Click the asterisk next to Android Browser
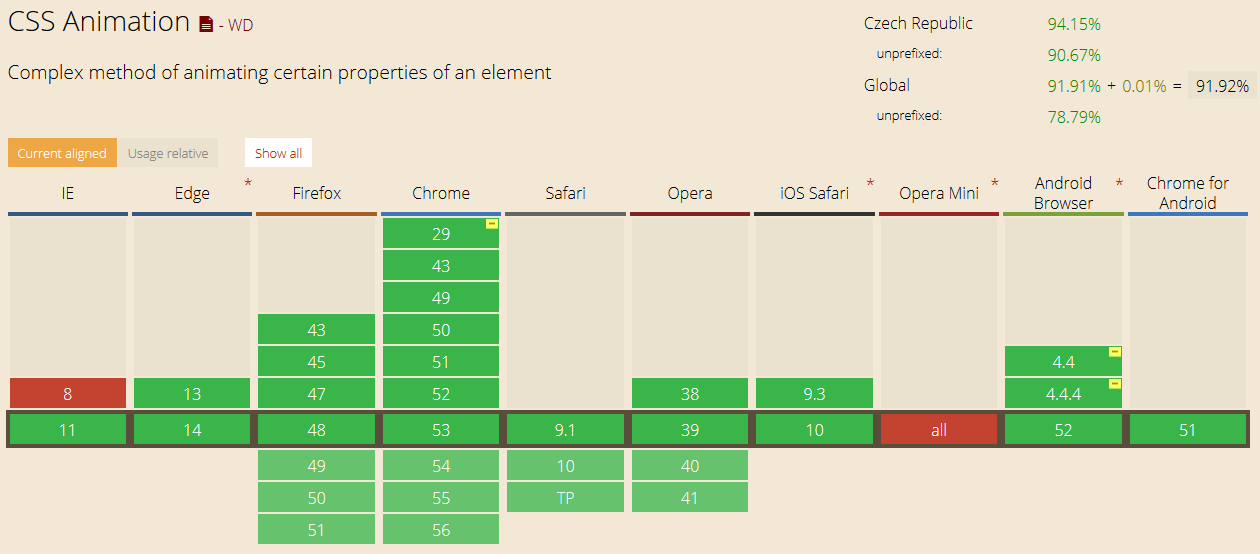1260x554 pixels. coord(1119,183)
